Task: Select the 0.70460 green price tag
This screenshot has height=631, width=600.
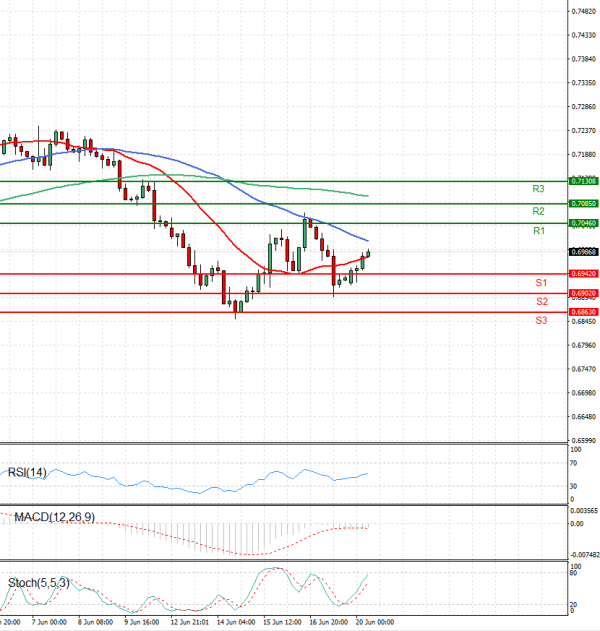Action: (x=584, y=223)
